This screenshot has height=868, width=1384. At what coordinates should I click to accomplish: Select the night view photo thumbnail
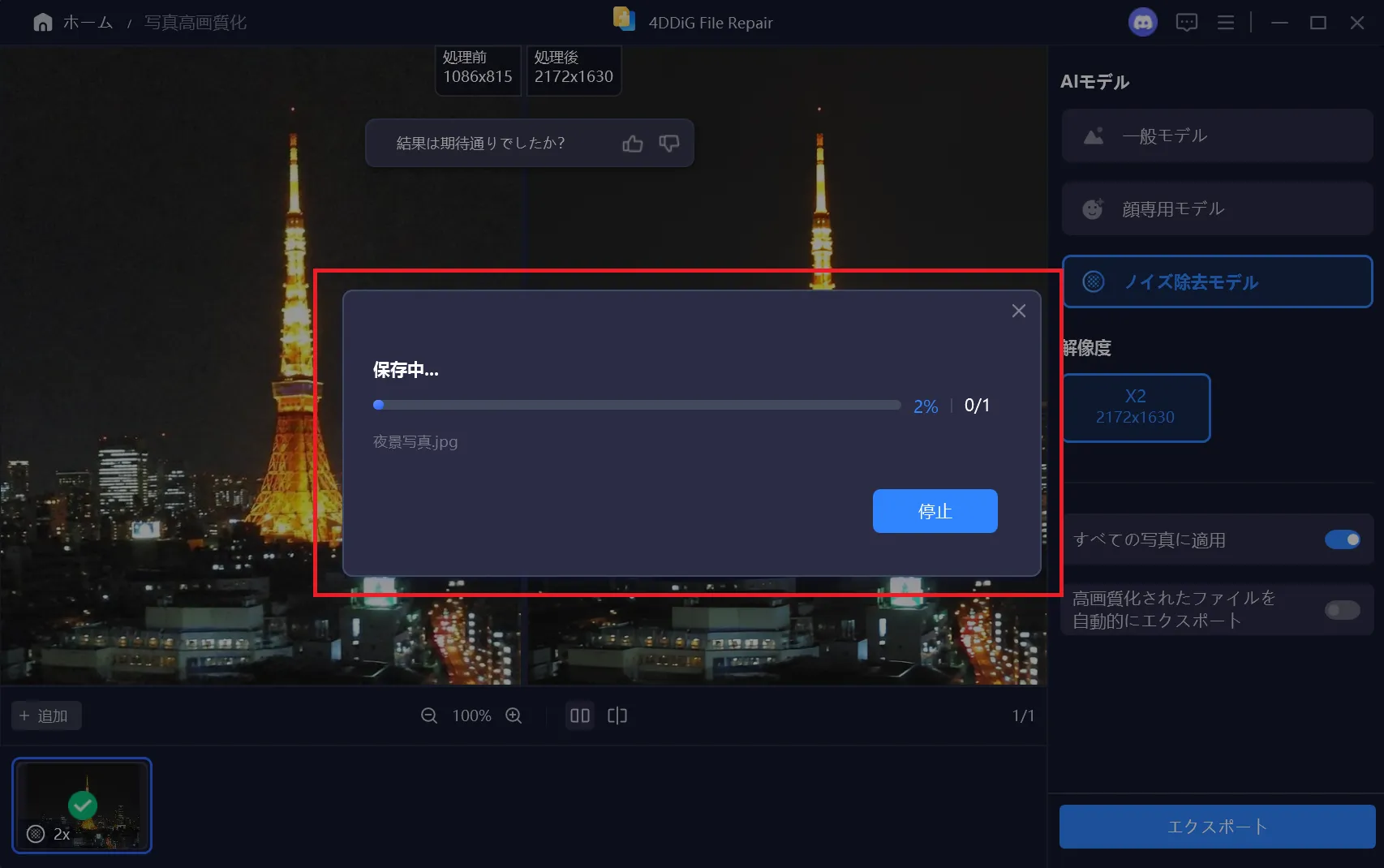(x=82, y=806)
